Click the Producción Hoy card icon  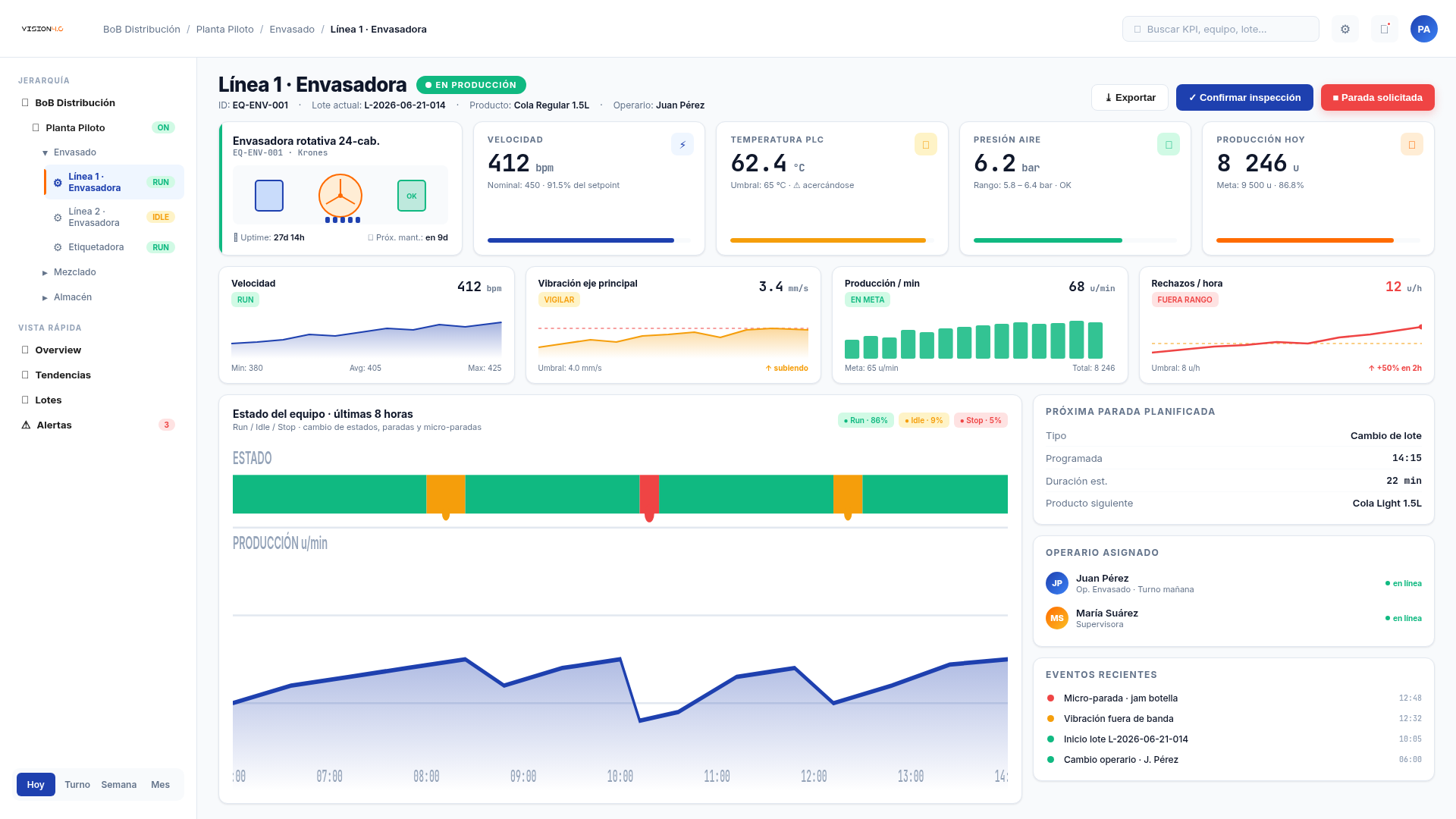point(1412,144)
